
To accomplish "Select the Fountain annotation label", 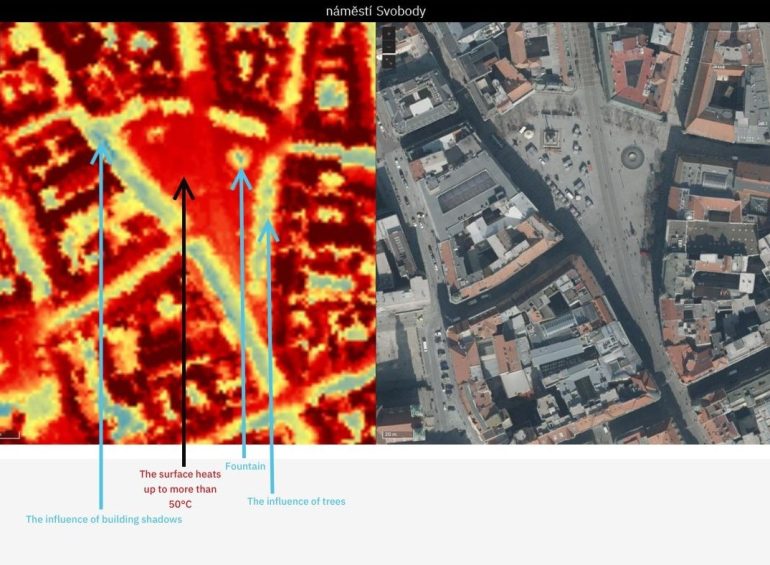I will (x=245, y=466).
